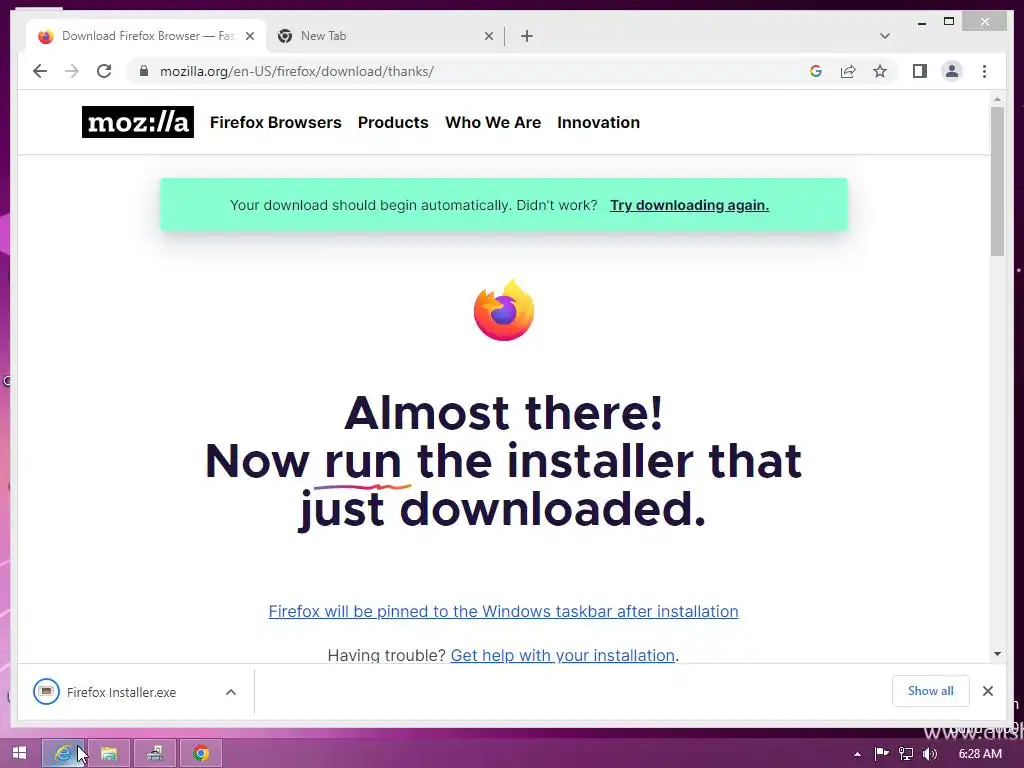Open the volume speaker tray icon
This screenshot has width=1024, height=768.
[930, 754]
